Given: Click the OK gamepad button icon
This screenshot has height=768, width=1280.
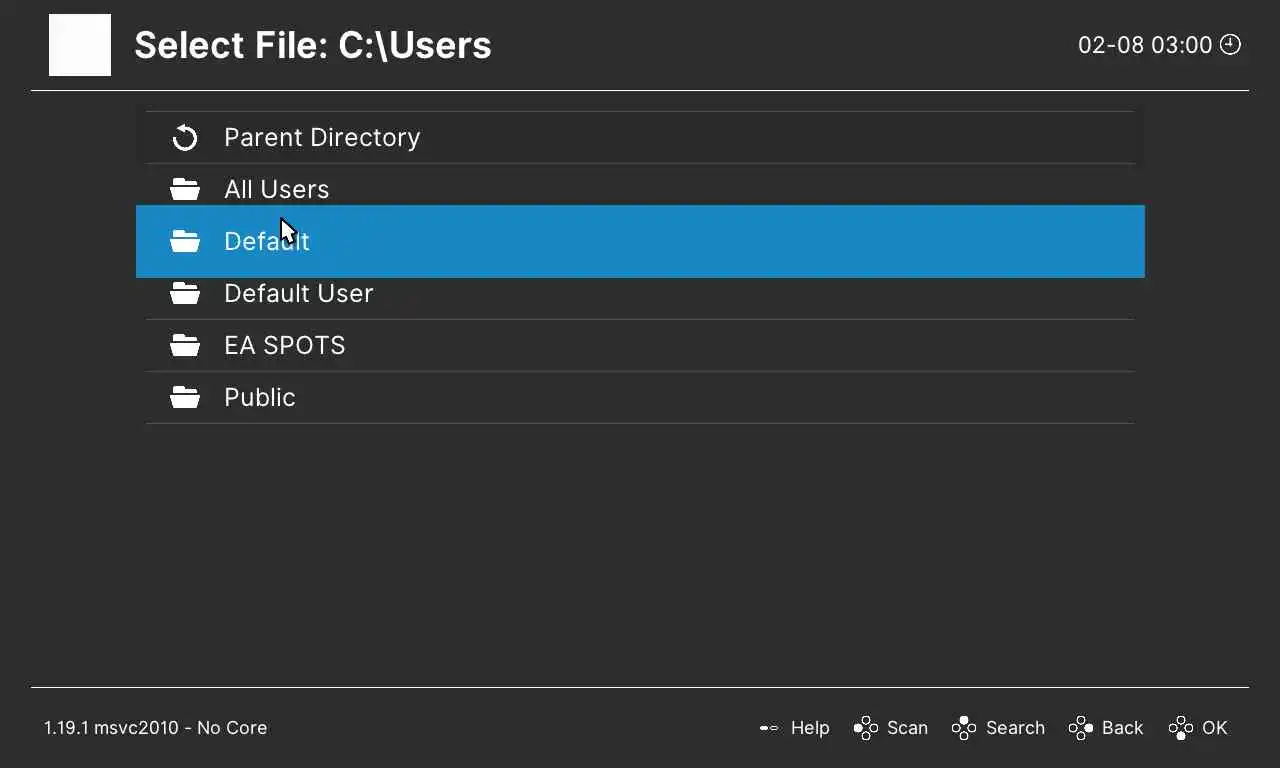Looking at the screenshot, I should [1180, 728].
